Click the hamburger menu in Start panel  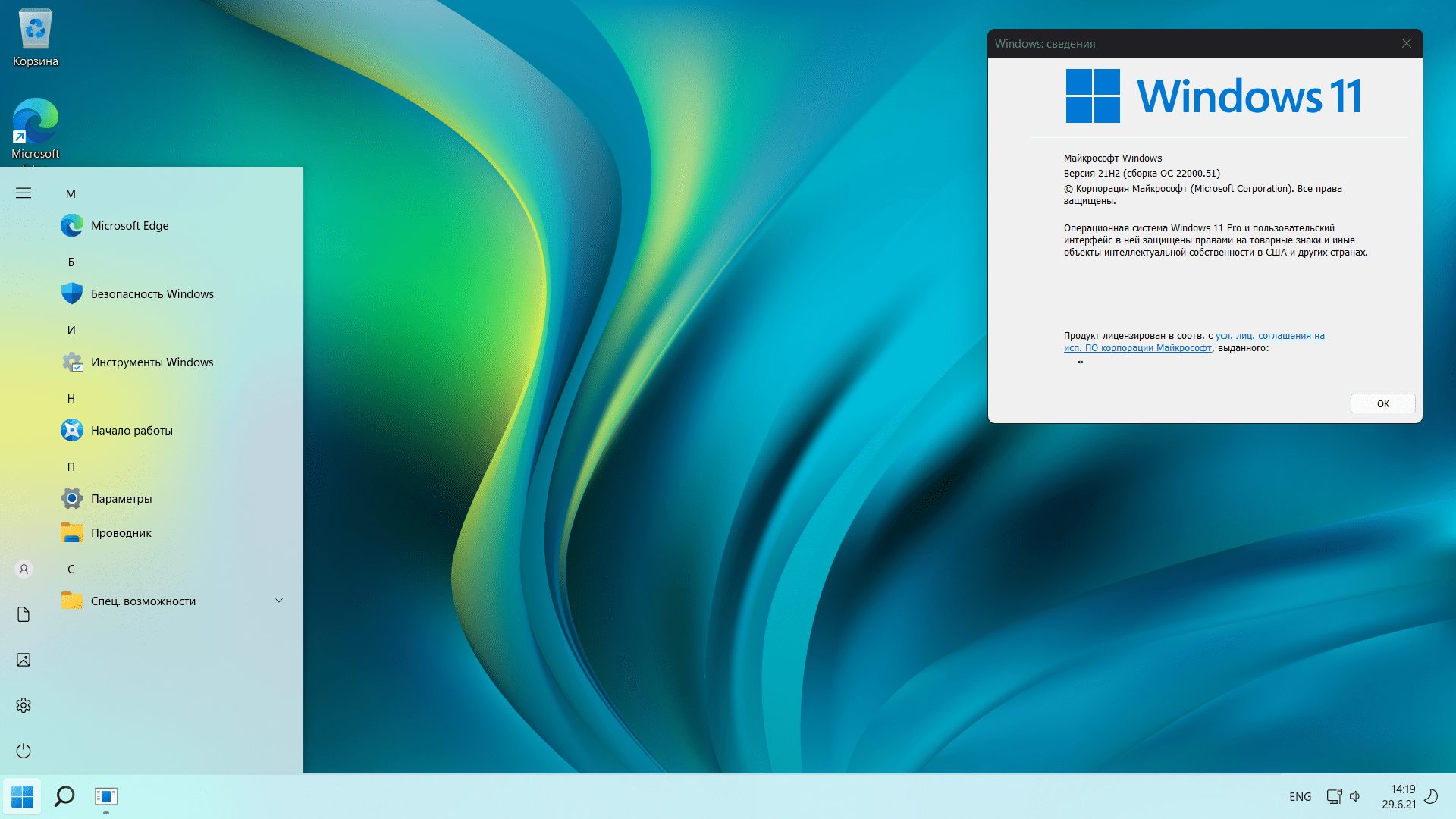click(24, 193)
